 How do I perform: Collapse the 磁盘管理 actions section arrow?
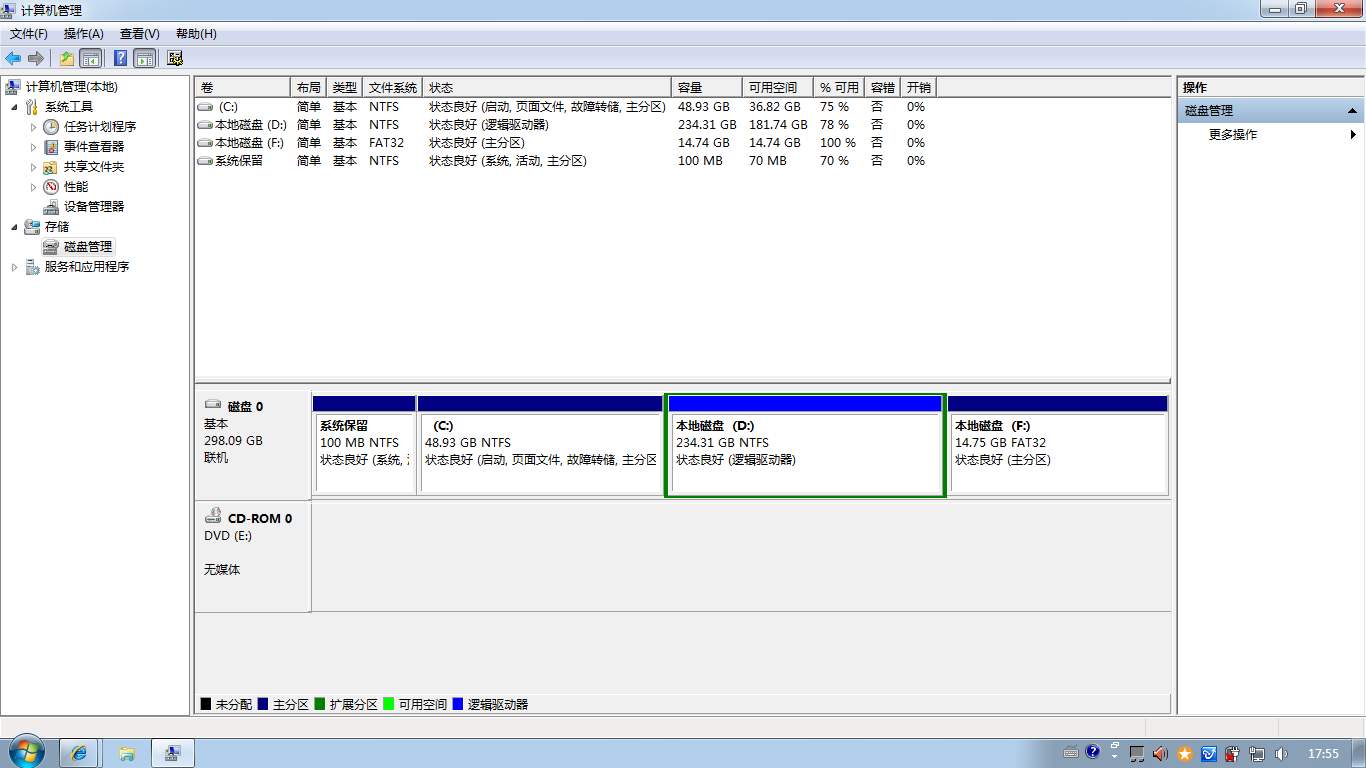(x=1352, y=111)
